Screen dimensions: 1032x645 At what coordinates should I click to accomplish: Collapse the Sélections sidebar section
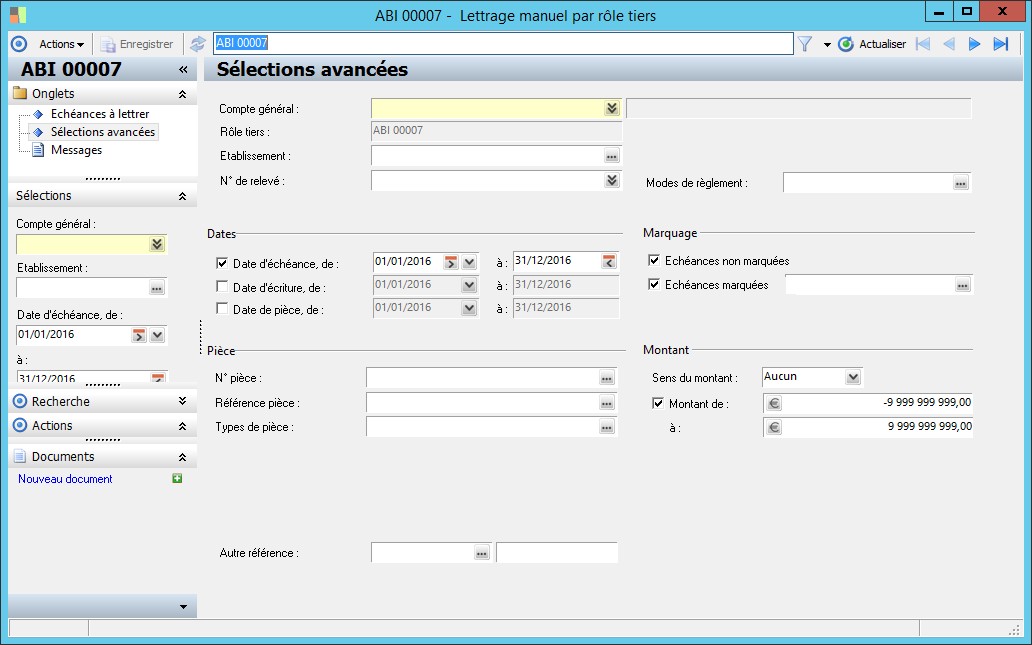pos(182,196)
